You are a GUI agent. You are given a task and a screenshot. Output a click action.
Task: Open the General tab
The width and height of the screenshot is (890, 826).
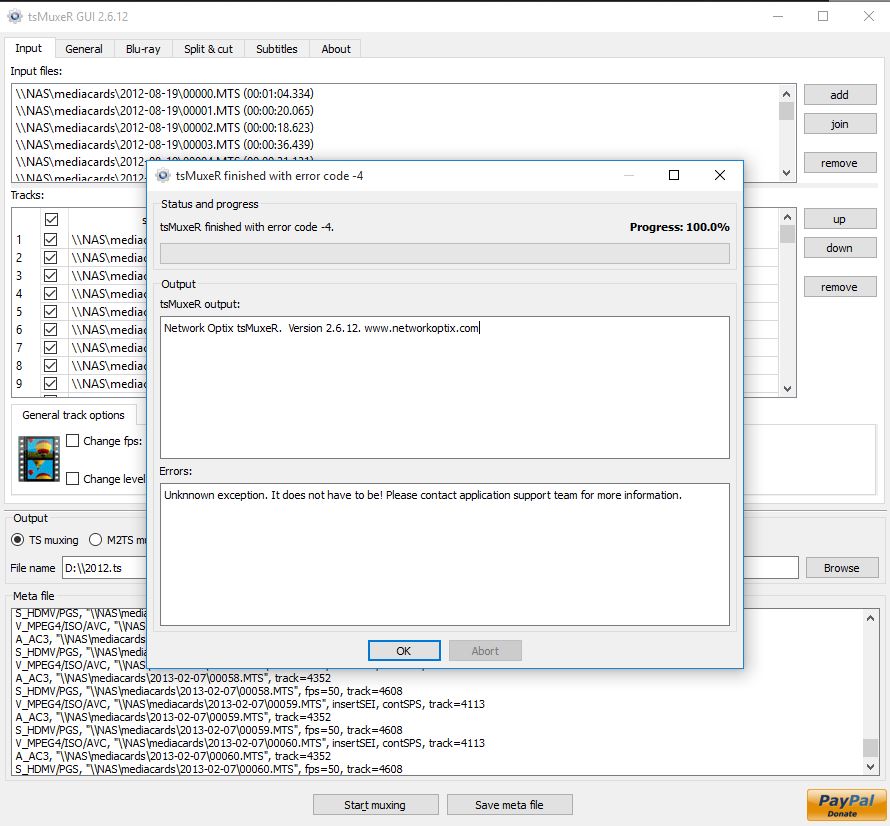point(84,49)
